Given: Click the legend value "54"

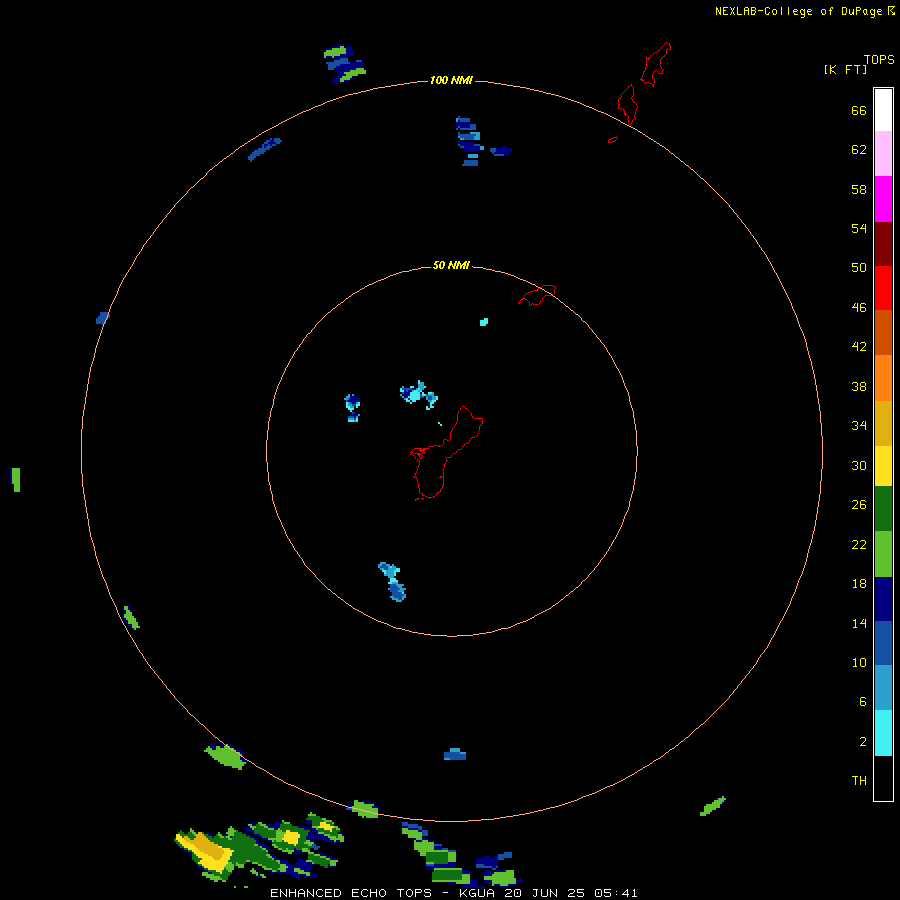Looking at the screenshot, I should tap(859, 228).
